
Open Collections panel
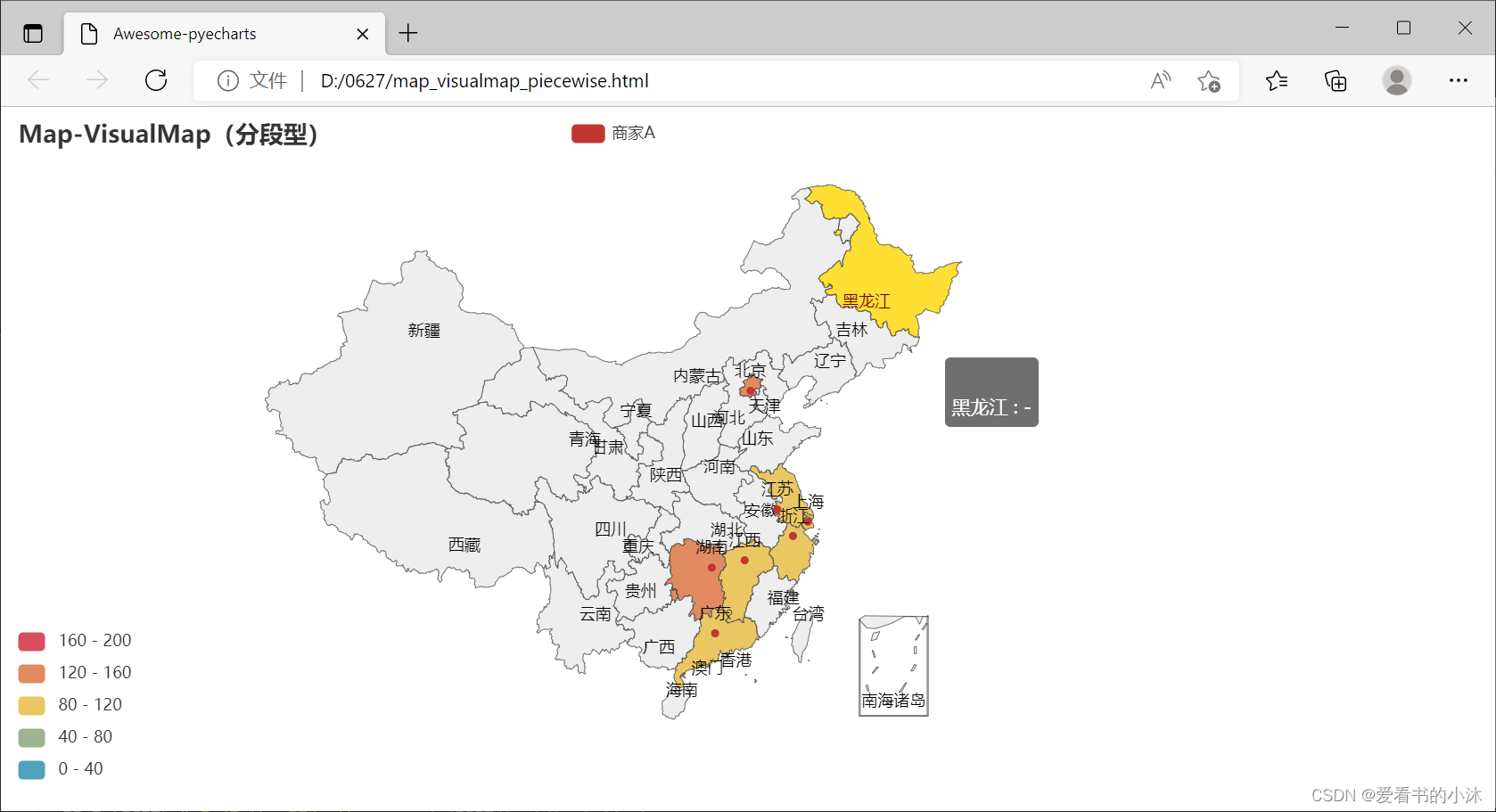click(x=1336, y=81)
